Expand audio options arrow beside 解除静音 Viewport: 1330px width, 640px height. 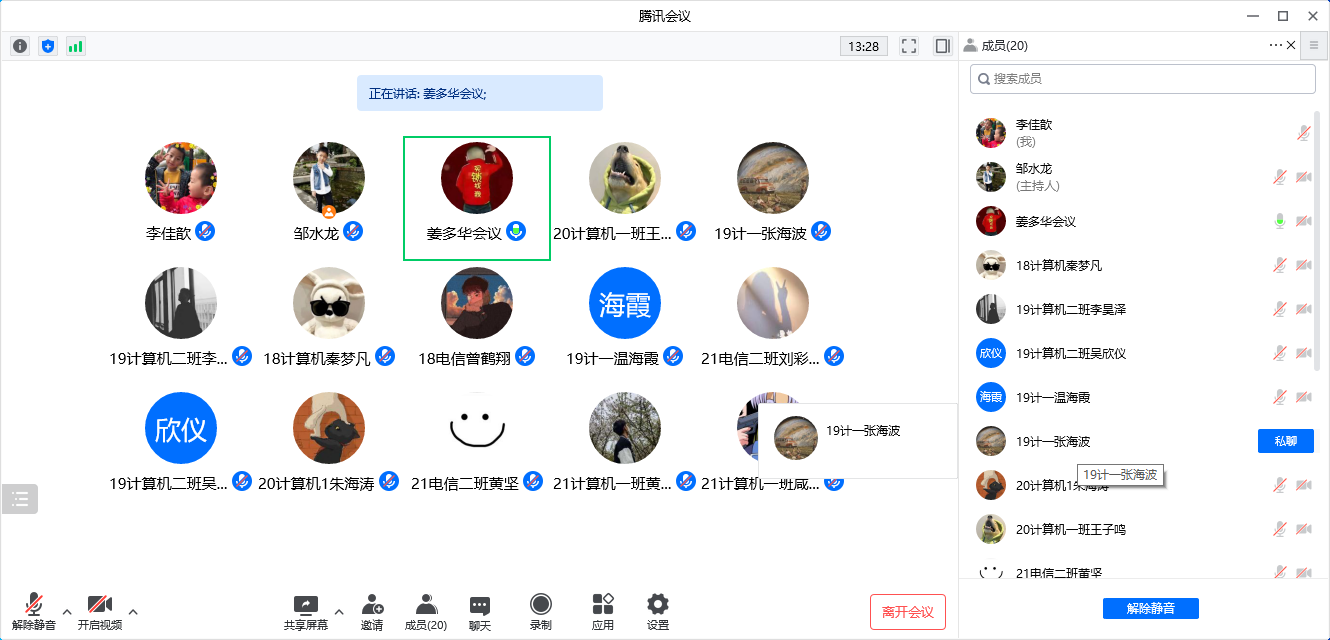click(x=67, y=611)
